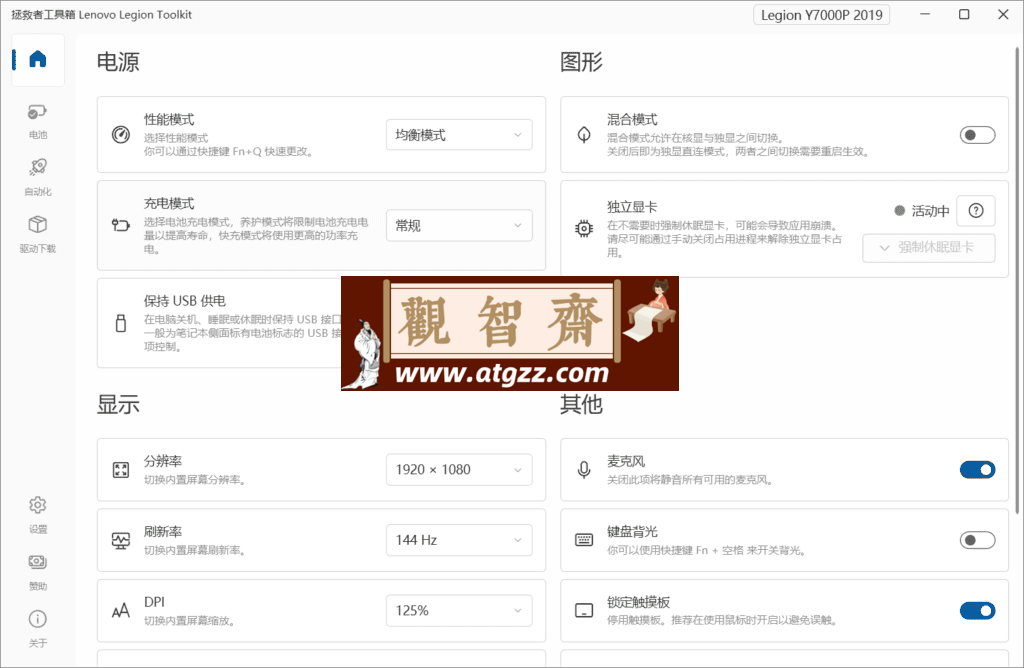Open the 关于 about page

[38, 628]
